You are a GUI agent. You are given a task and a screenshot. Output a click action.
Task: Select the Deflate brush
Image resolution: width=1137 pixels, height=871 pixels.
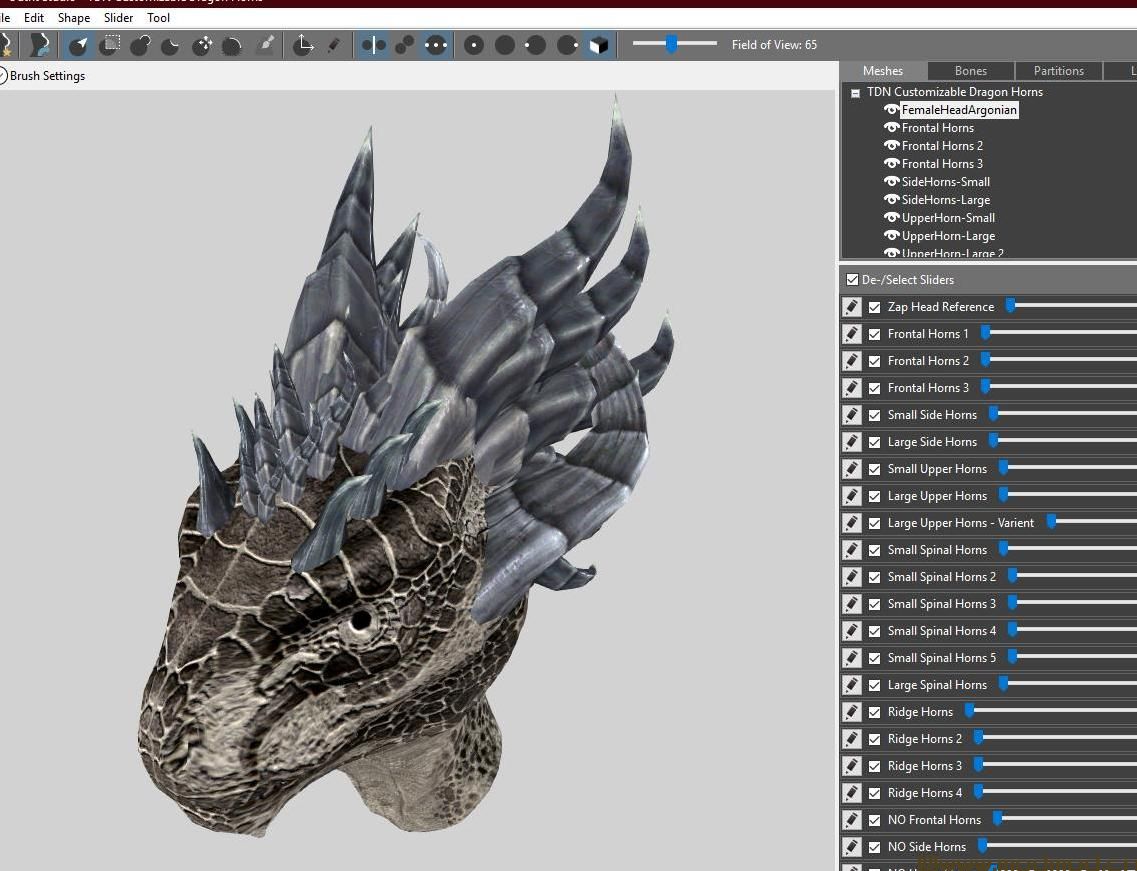(x=172, y=45)
